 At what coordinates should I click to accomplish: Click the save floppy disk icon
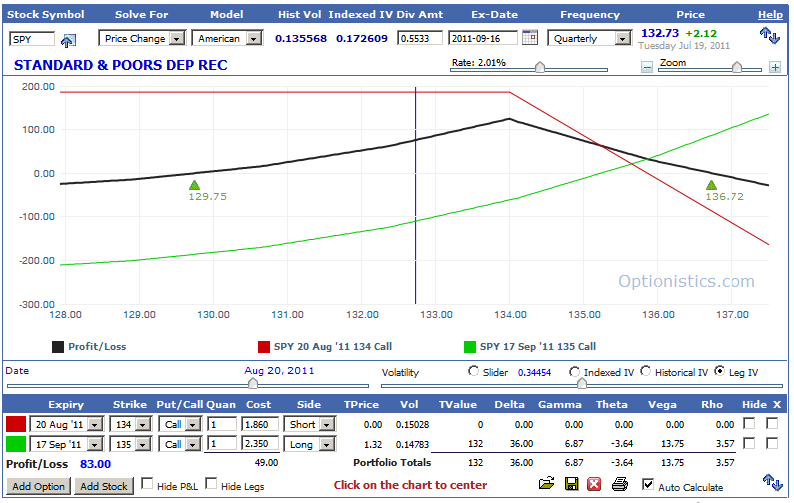pos(571,484)
